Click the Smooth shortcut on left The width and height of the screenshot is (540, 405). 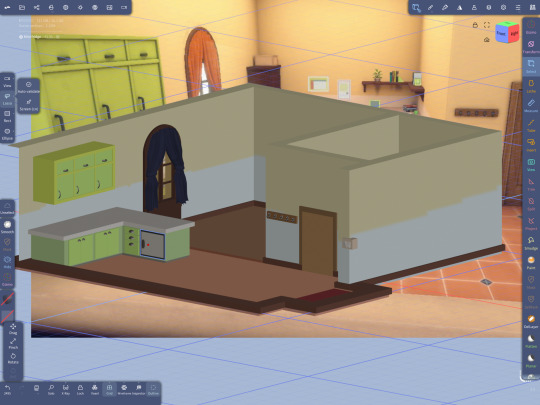(7, 227)
